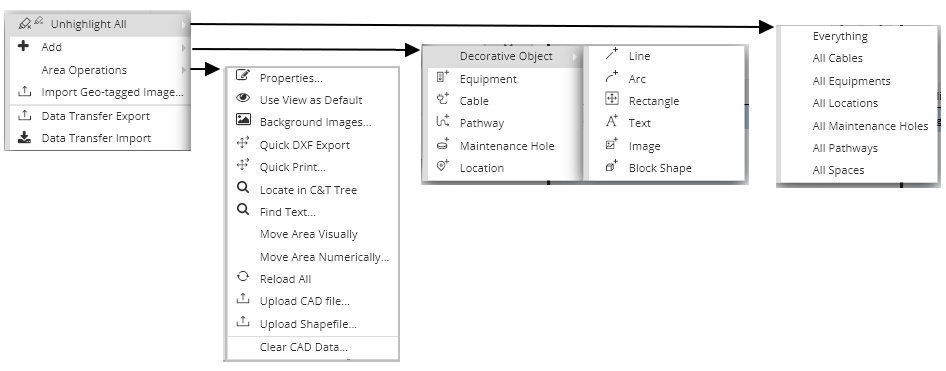Image resolution: width=946 pixels, height=371 pixels.
Task: Expand the Decorative Object submenu arrow
Action: click(575, 57)
